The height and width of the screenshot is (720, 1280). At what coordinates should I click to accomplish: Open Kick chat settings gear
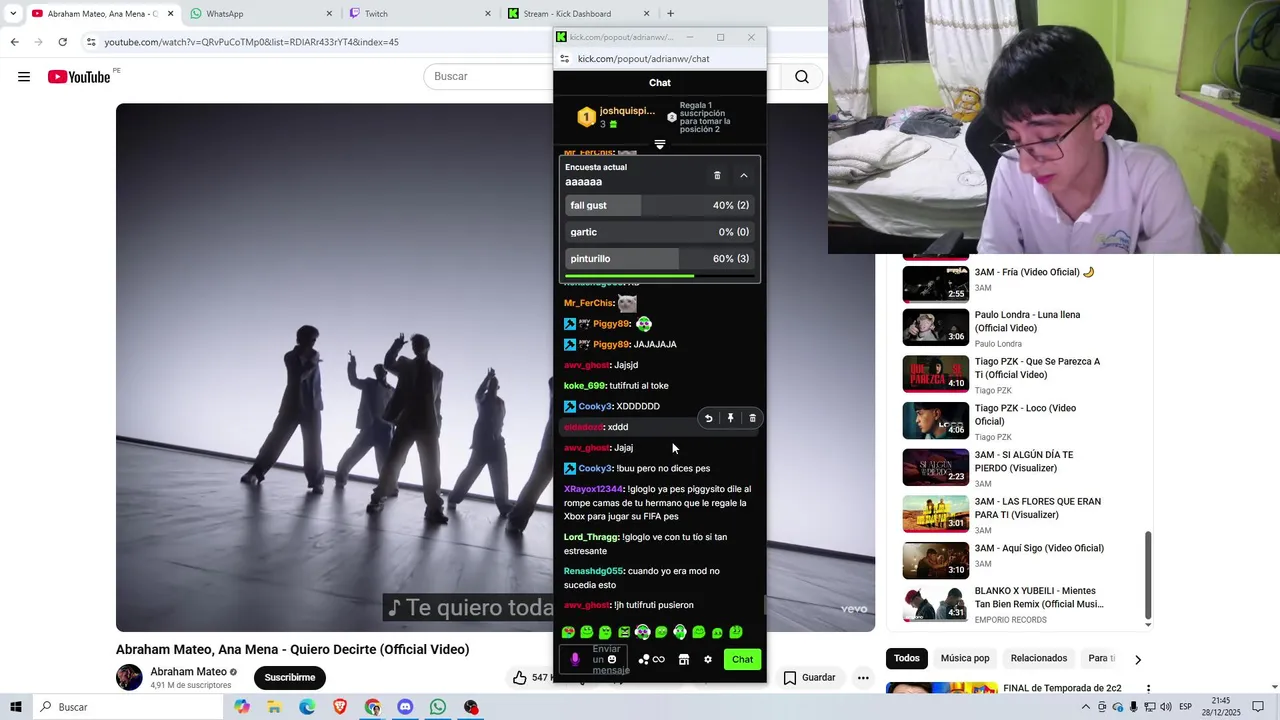[708, 659]
